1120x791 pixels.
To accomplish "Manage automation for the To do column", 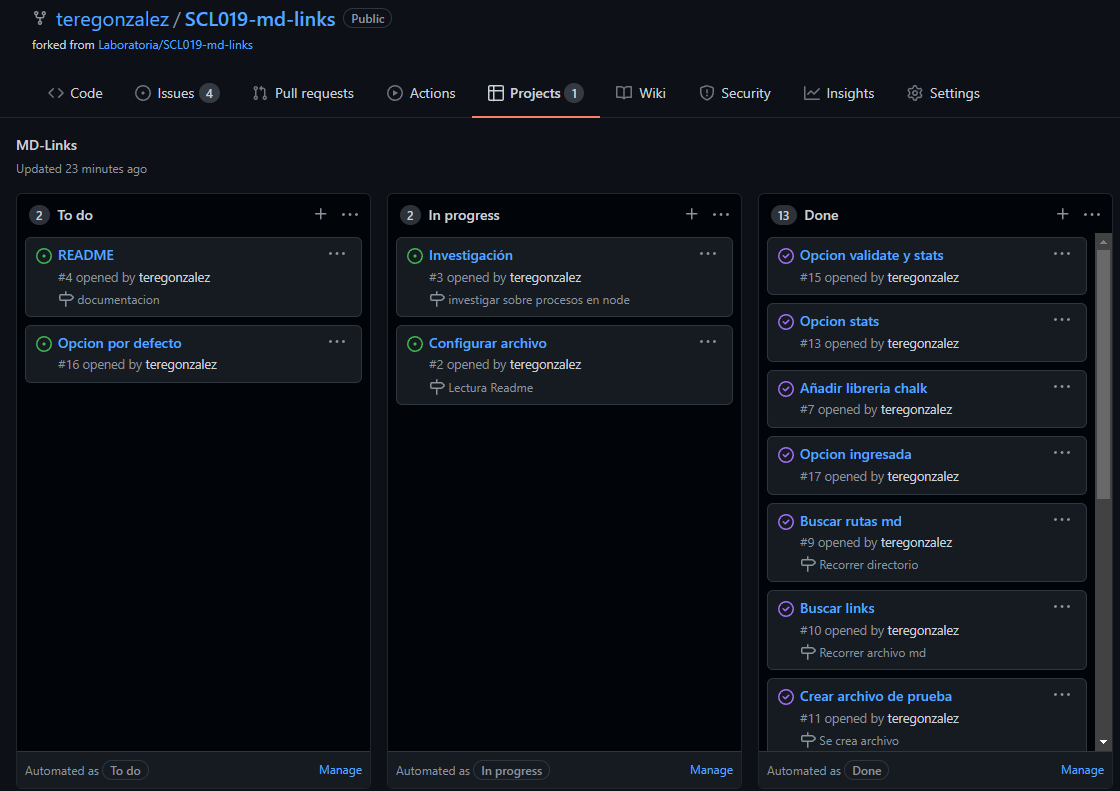I will [x=340, y=770].
